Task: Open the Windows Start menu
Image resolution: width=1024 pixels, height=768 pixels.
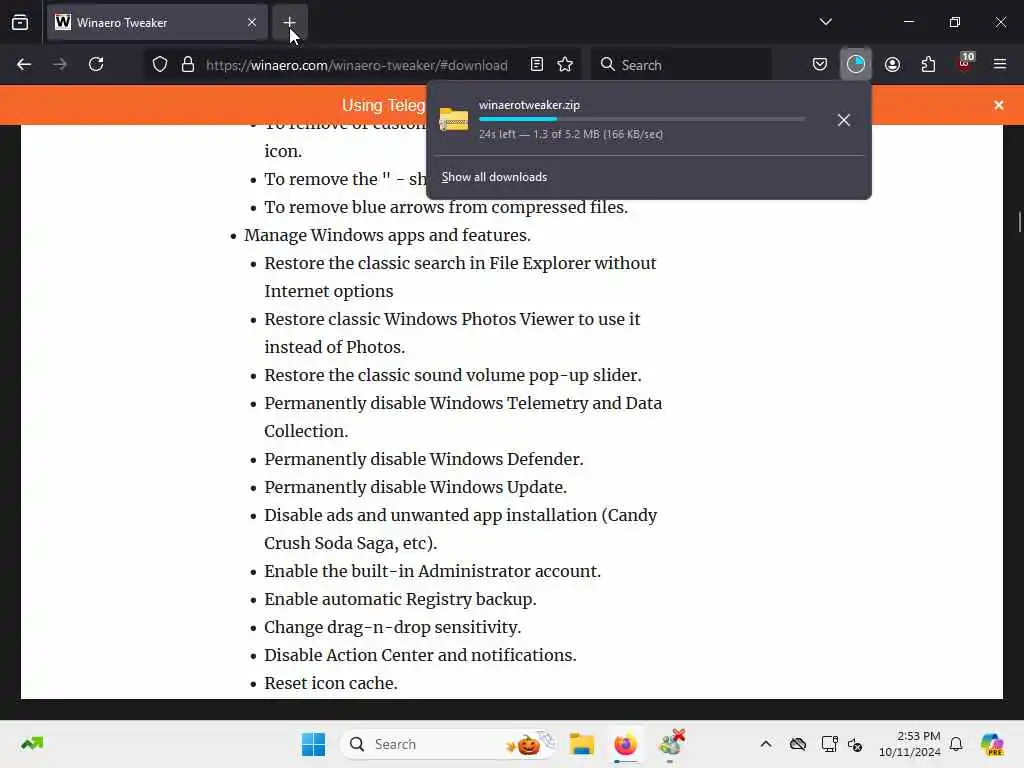Action: coord(313,744)
